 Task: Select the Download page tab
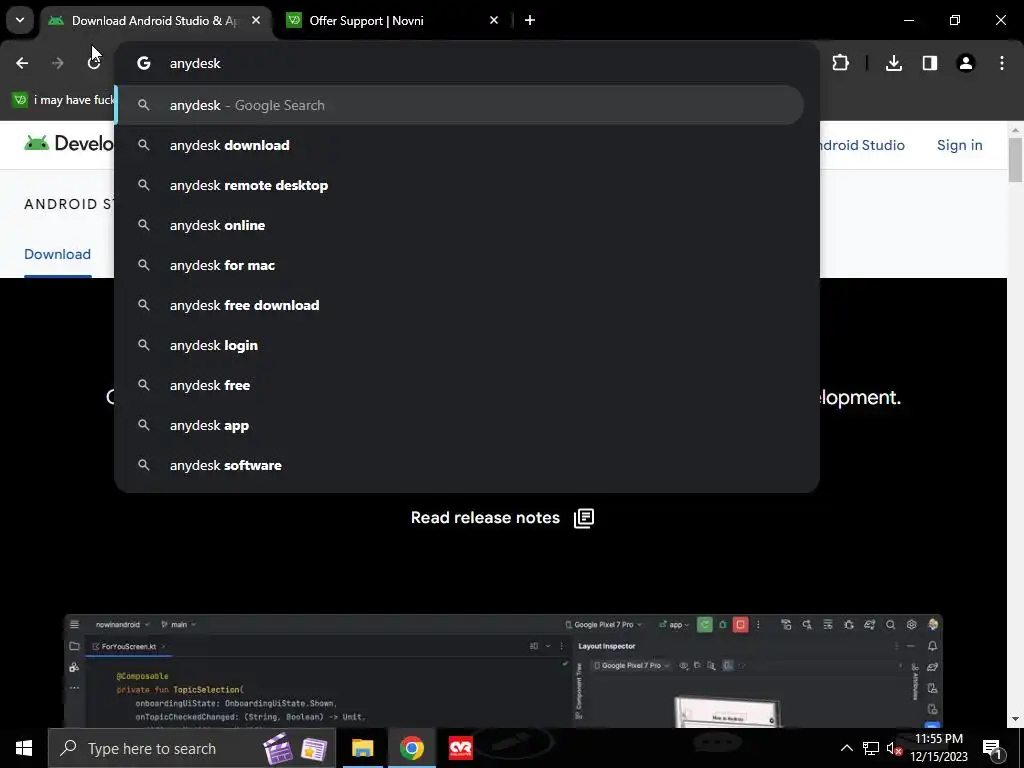coord(57,254)
